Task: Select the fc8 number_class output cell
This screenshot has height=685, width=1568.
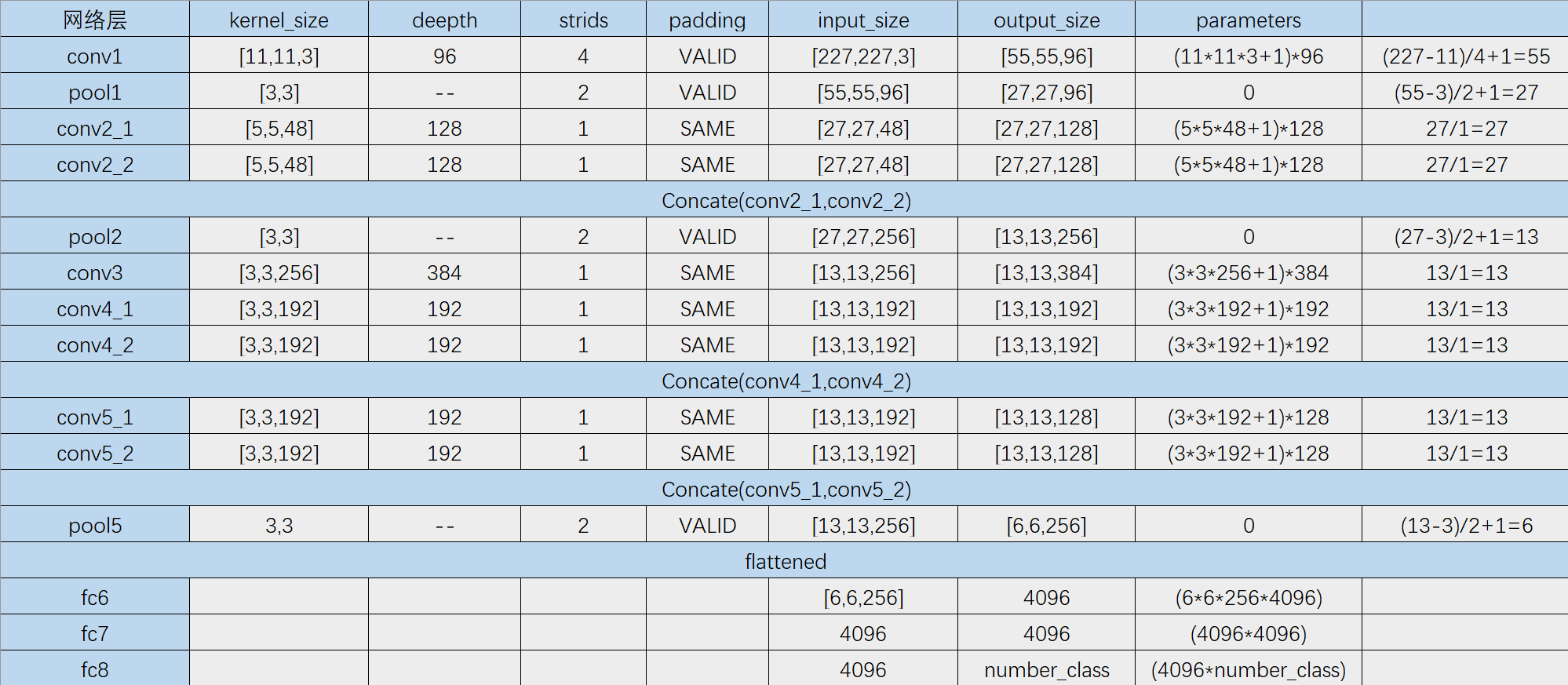Action: (x=1046, y=669)
